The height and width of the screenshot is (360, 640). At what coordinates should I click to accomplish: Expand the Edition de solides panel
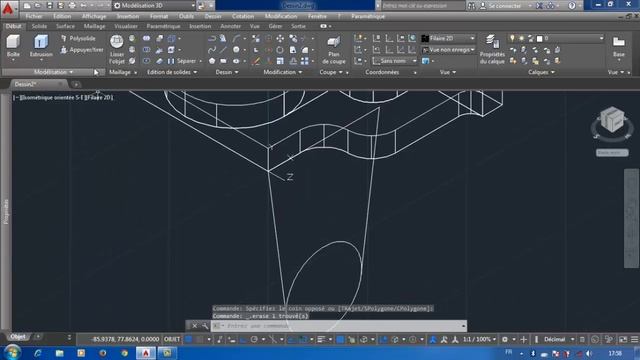click(x=172, y=72)
